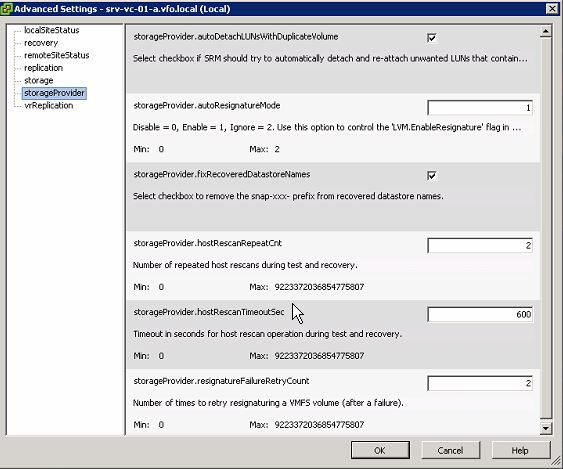The height and width of the screenshot is (469, 563).
Task: Toggle the autoDetachLUNsWithDuplicateVolume checkbox
Action: [431, 38]
